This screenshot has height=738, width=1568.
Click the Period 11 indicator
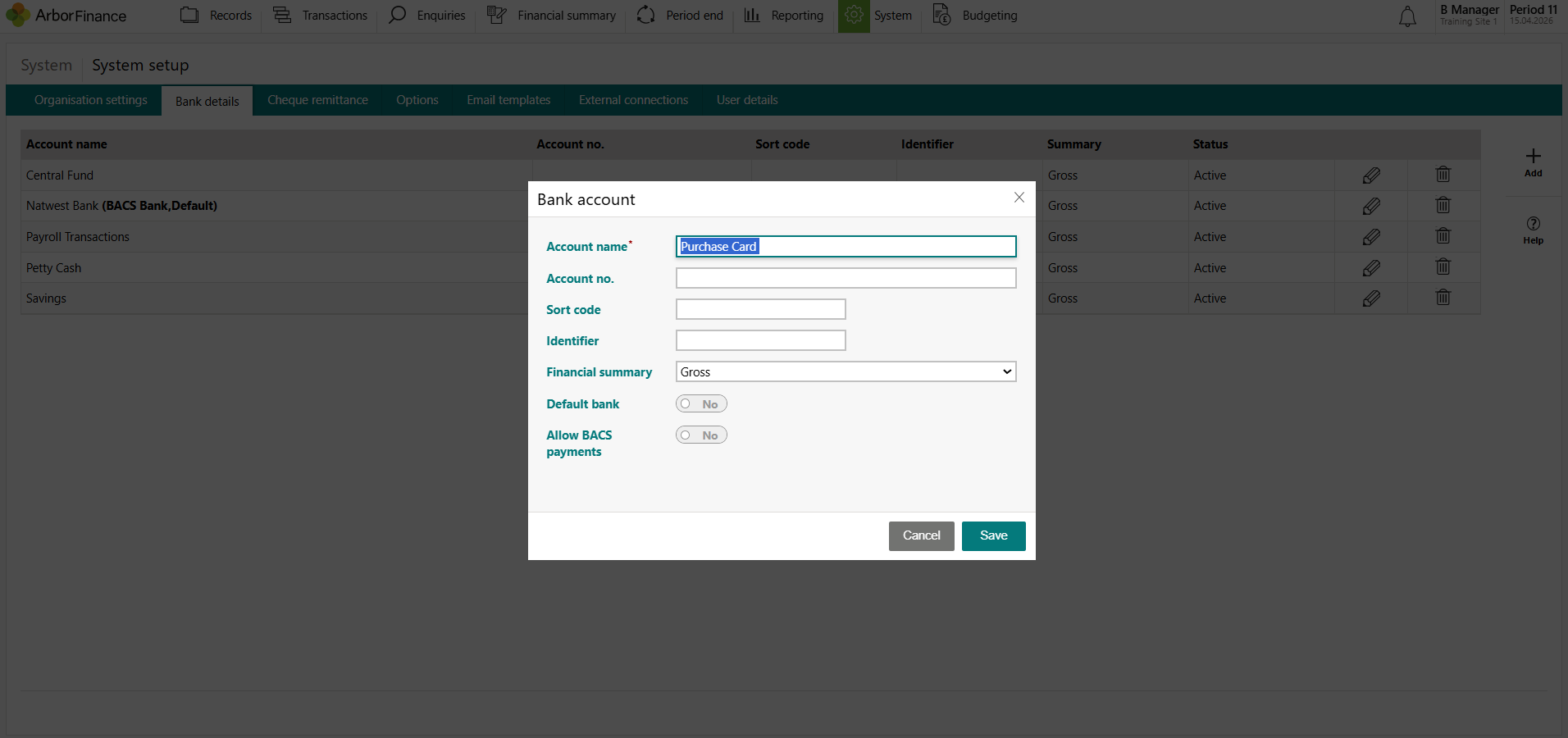coord(1533,10)
